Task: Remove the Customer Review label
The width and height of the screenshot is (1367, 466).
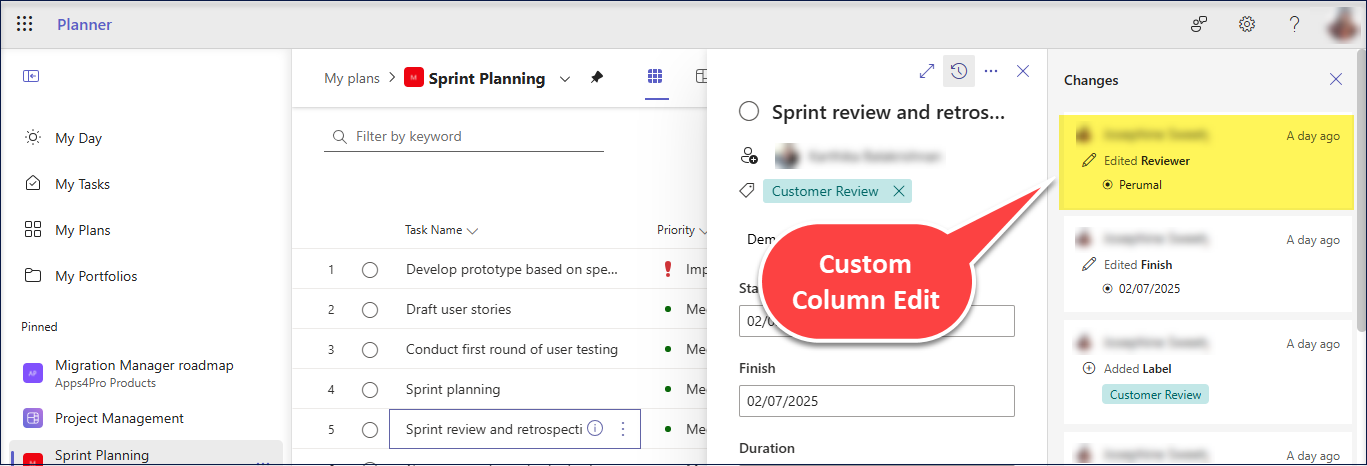Action: (x=898, y=191)
